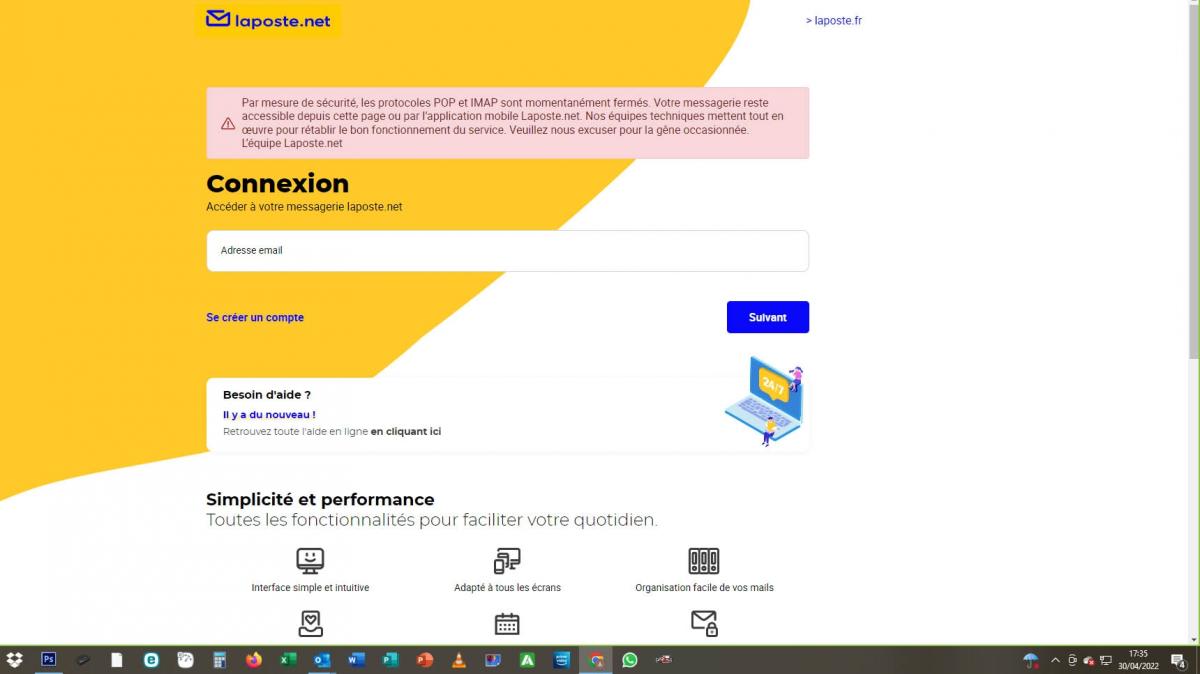The height and width of the screenshot is (674, 1200).
Task: Click the smiling monitor icon
Action: (310, 560)
